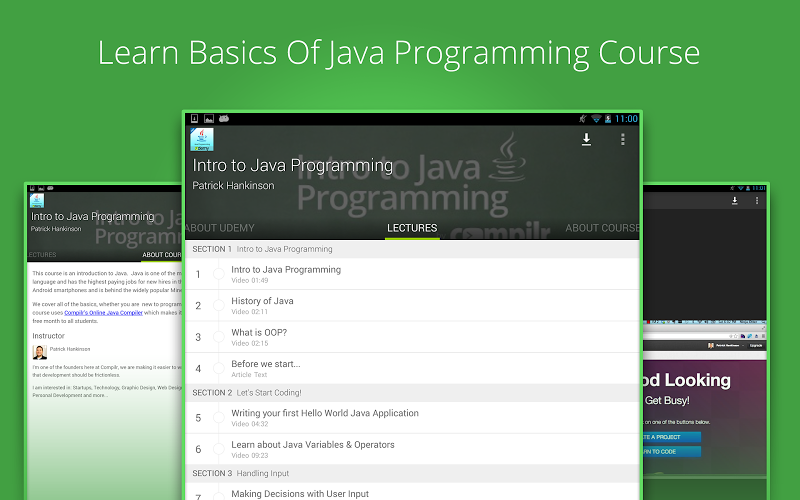
Task: Tap the battery icon in center status bar
Action: coord(608,119)
